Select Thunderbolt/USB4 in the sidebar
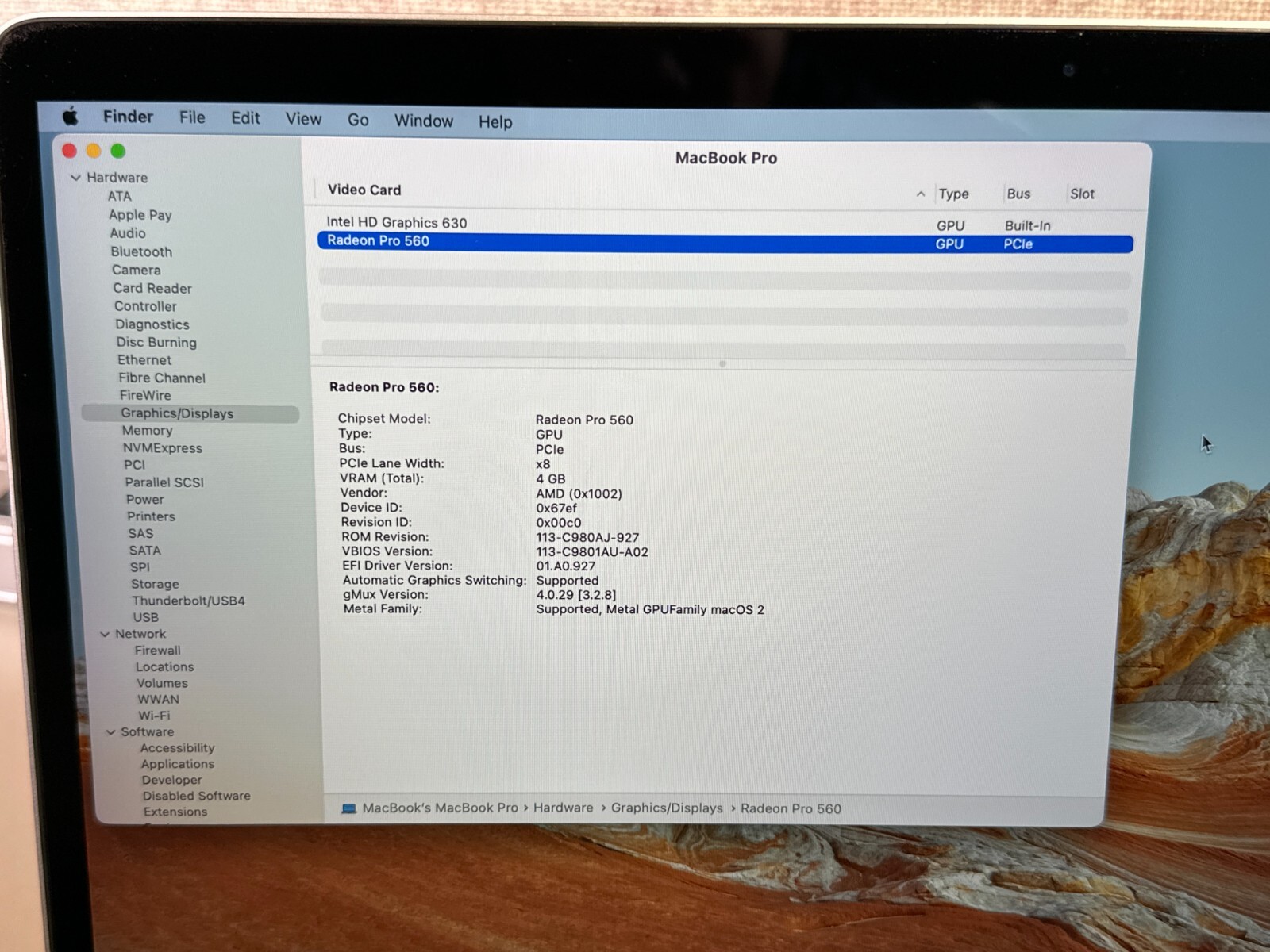The height and width of the screenshot is (952, 1270). (188, 601)
